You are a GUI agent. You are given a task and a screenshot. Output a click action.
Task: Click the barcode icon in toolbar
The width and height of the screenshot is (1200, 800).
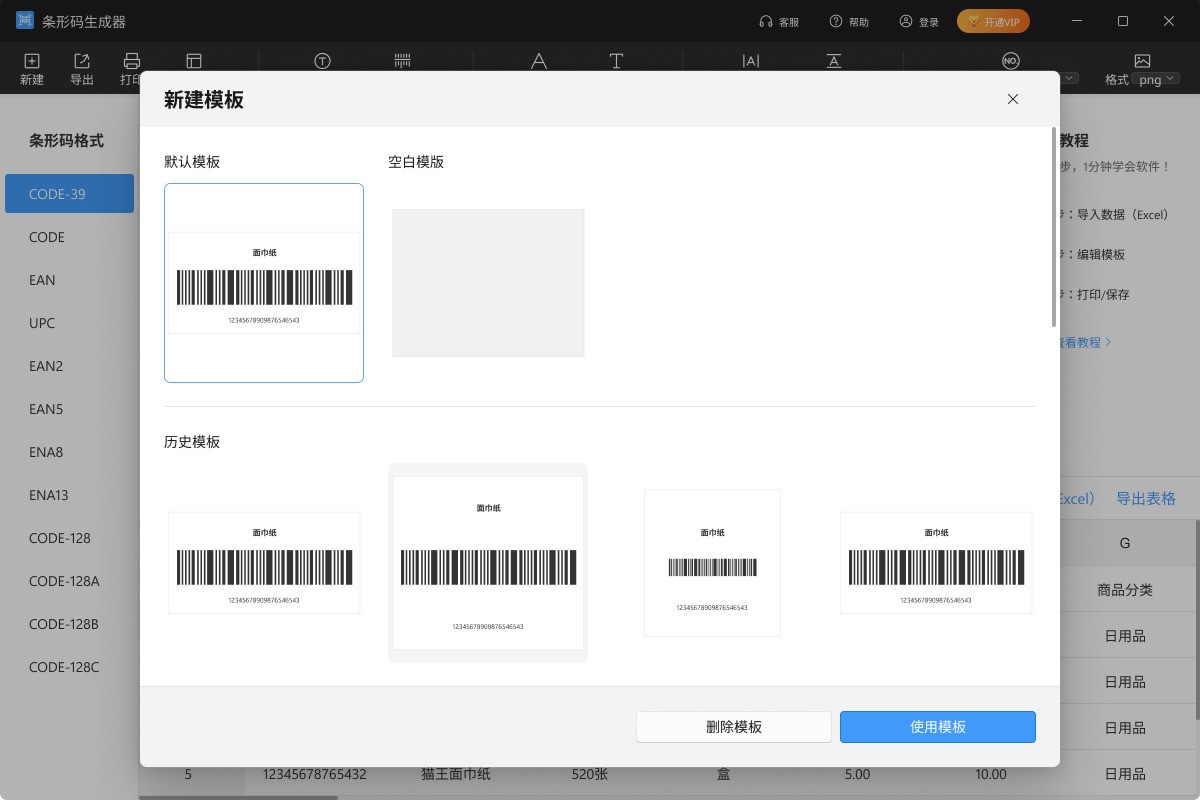[x=402, y=61]
